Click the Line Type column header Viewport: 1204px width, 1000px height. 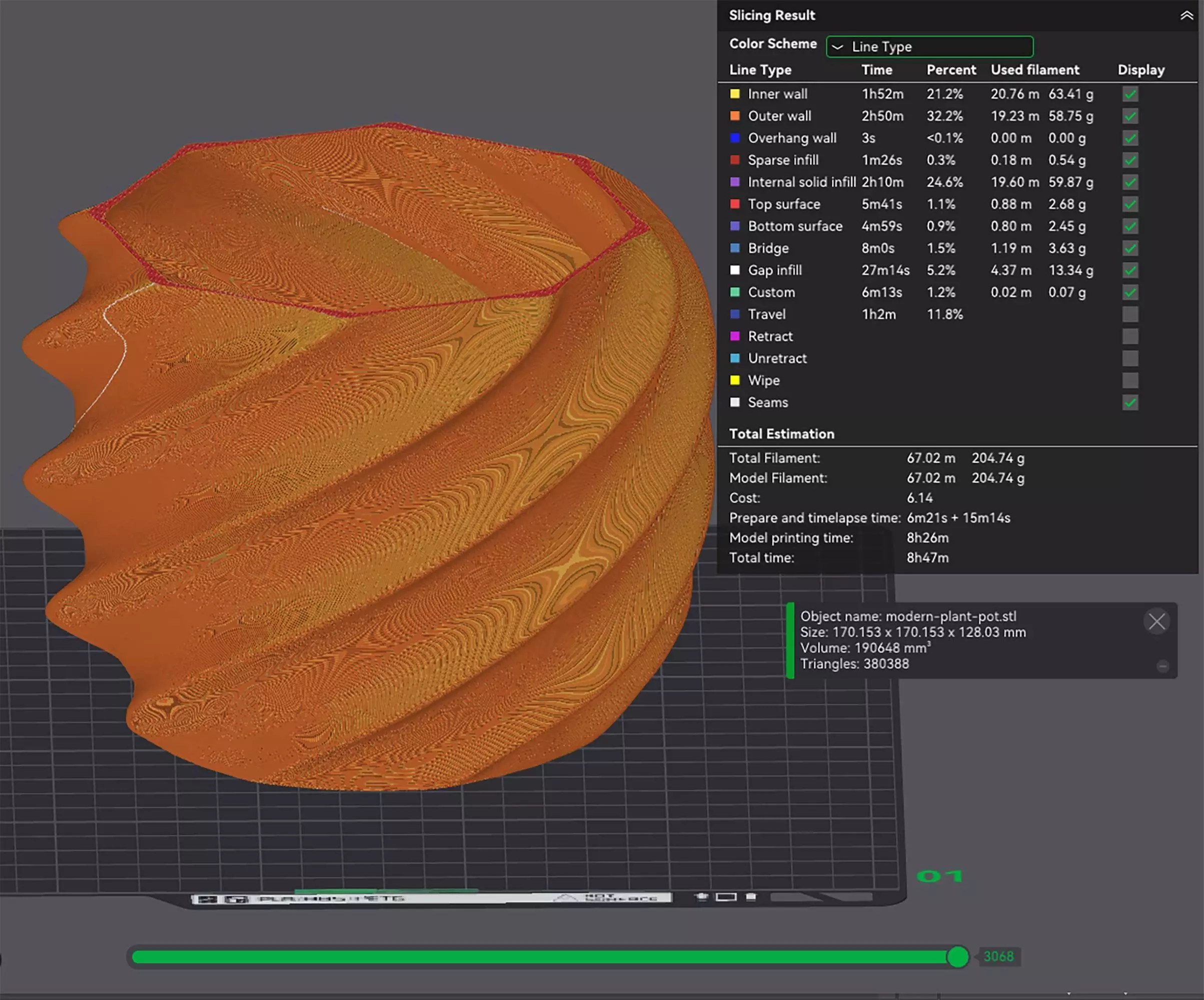pos(760,70)
